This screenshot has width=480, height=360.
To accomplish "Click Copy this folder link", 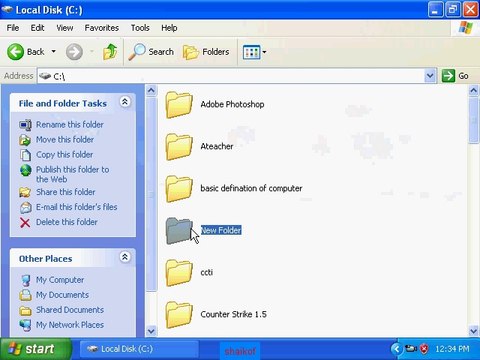I will (x=65, y=155).
